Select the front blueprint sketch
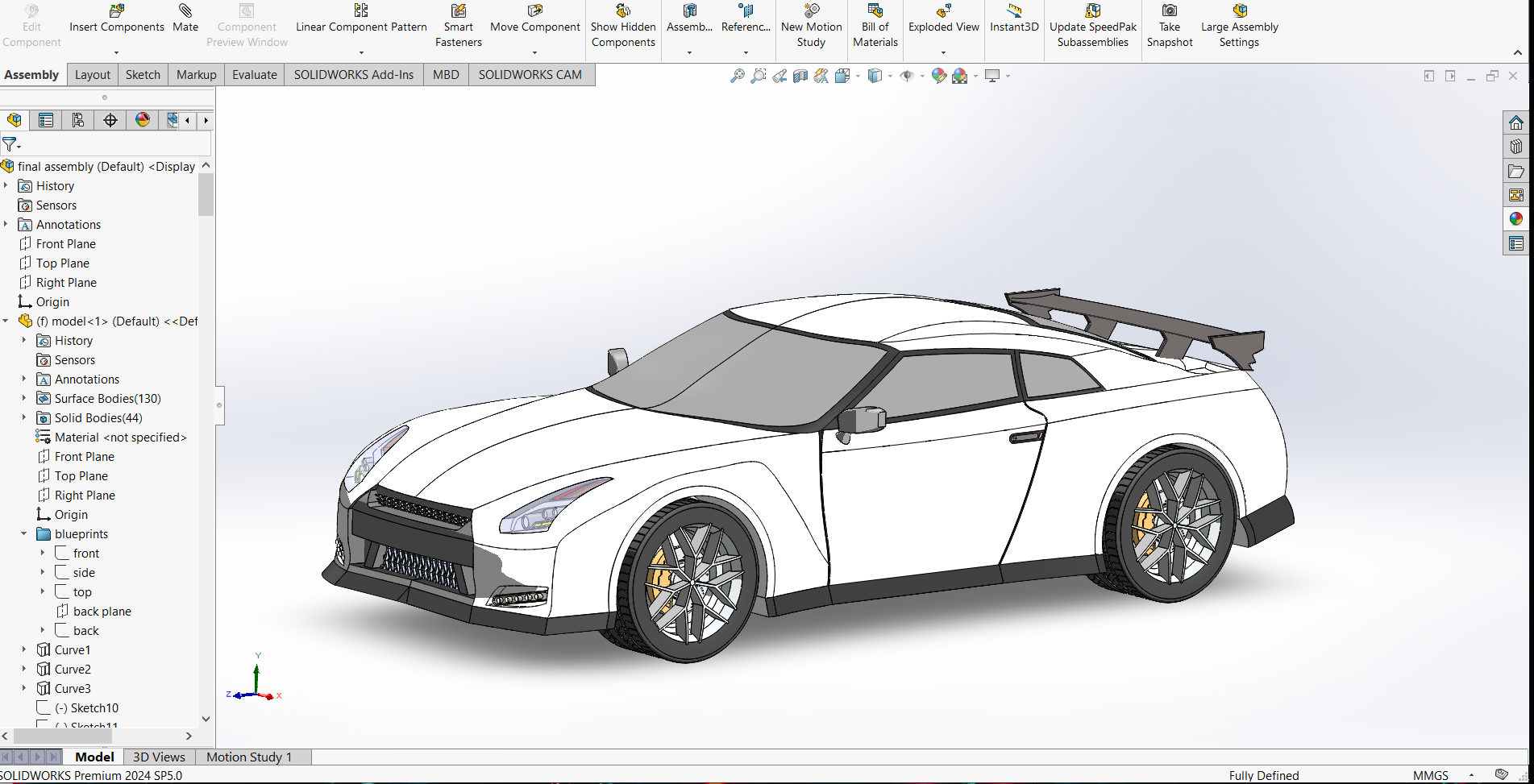The height and width of the screenshot is (784, 1534). [85, 553]
